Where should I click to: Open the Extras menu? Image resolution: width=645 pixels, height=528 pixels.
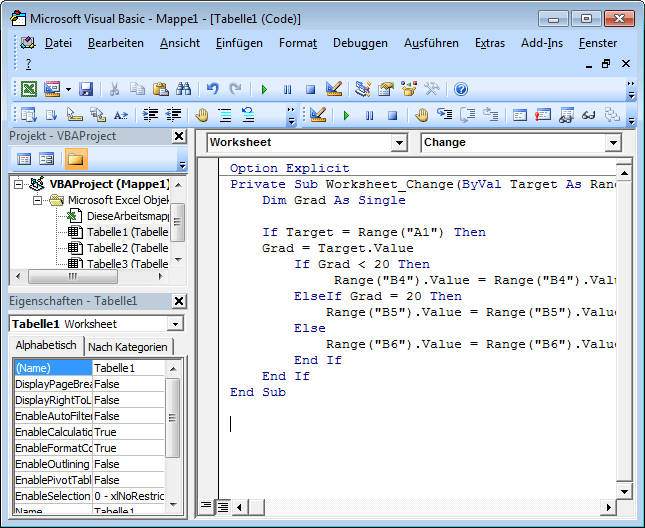coord(490,43)
